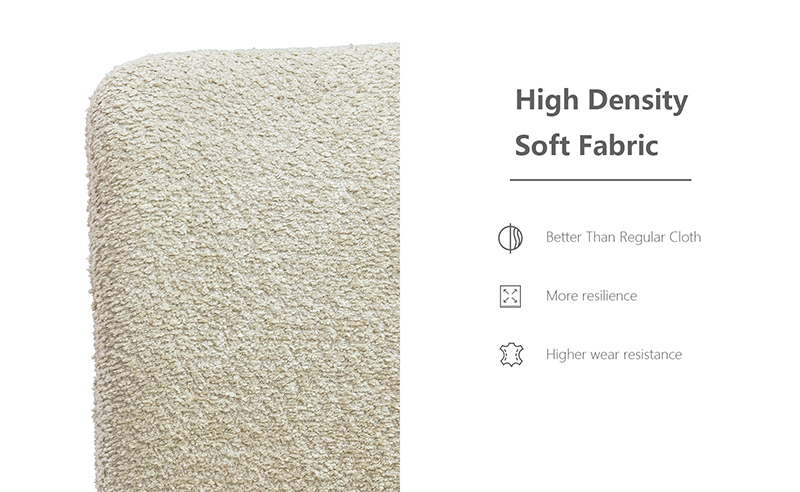Open the beige boucle fabric image
The height and width of the screenshot is (492, 800).
[243, 267]
